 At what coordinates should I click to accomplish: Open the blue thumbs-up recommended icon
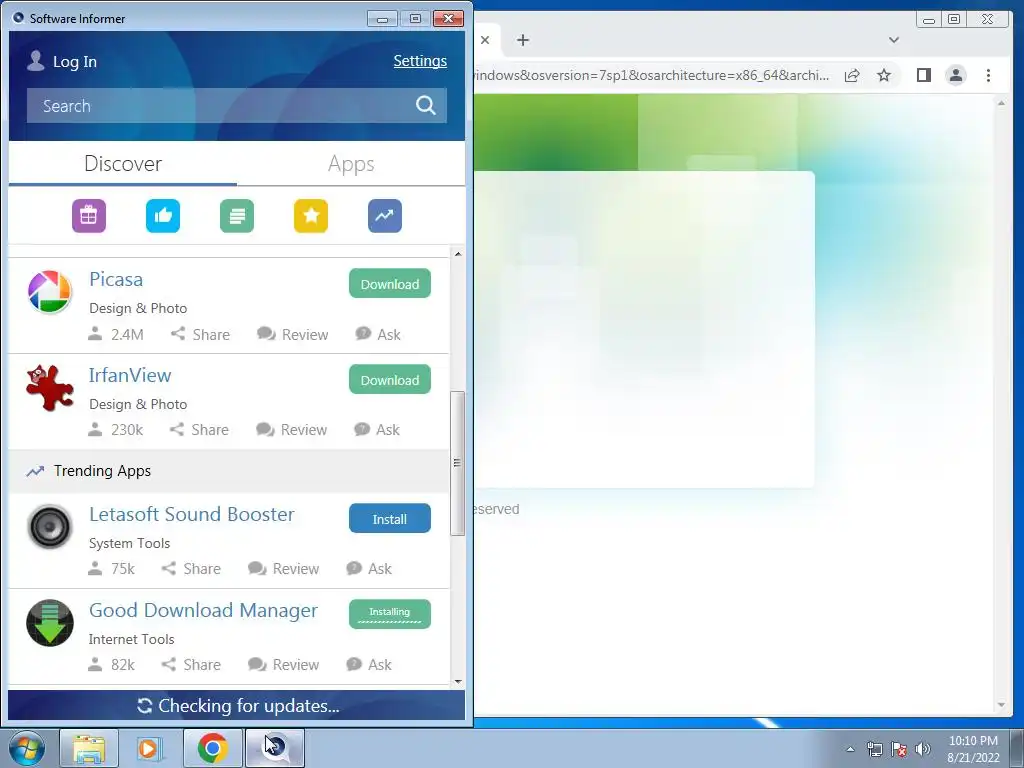click(x=163, y=216)
